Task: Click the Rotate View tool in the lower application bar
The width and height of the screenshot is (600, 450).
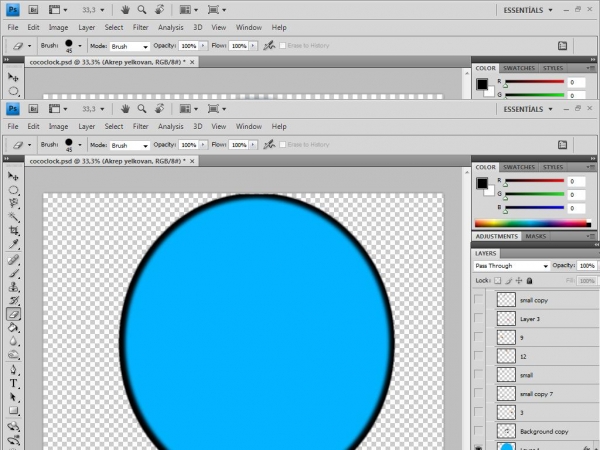Action: (x=160, y=109)
